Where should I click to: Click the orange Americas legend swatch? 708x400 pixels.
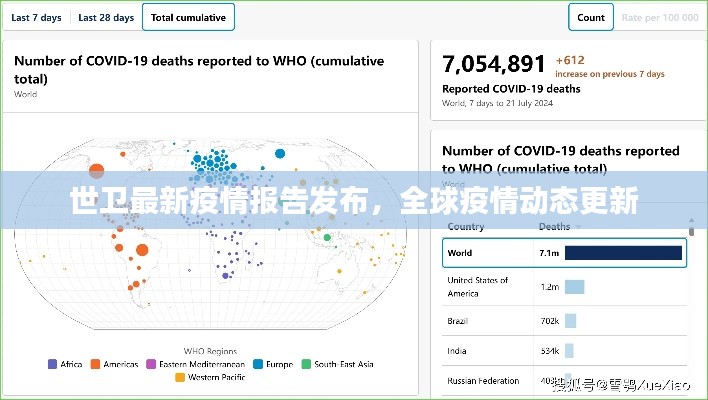(96, 364)
